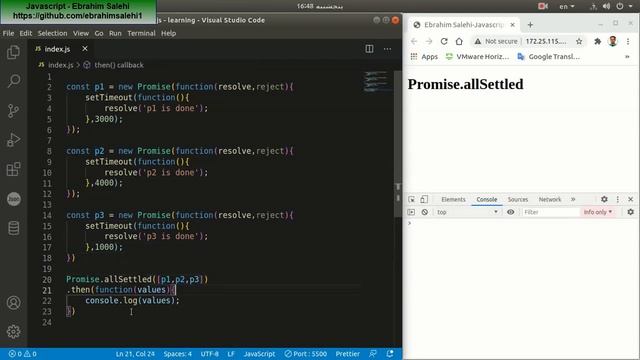Split the editor to the right
This screenshot has height=360, width=640.
point(369,49)
